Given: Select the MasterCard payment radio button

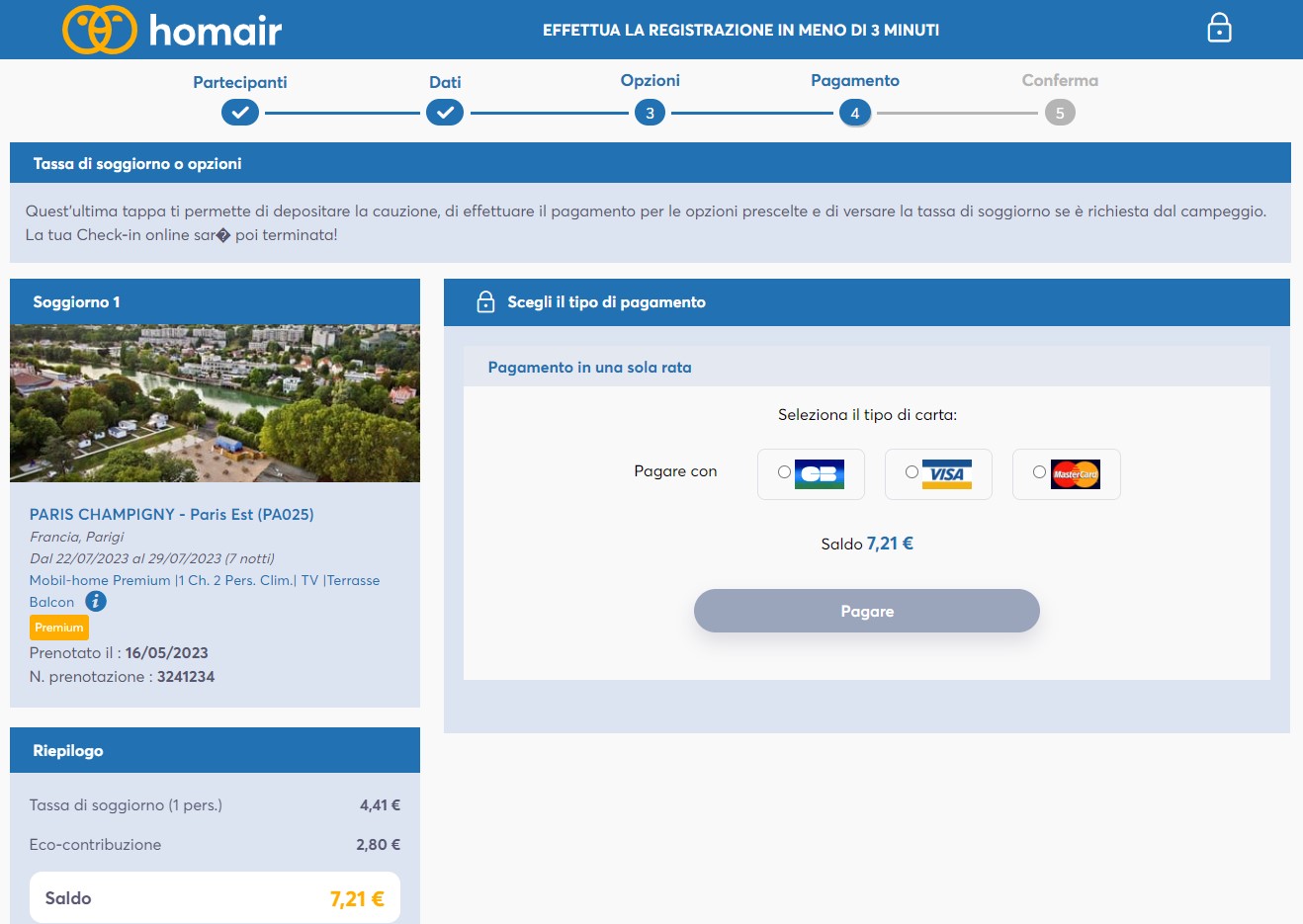Looking at the screenshot, I should pyautogui.click(x=1040, y=473).
